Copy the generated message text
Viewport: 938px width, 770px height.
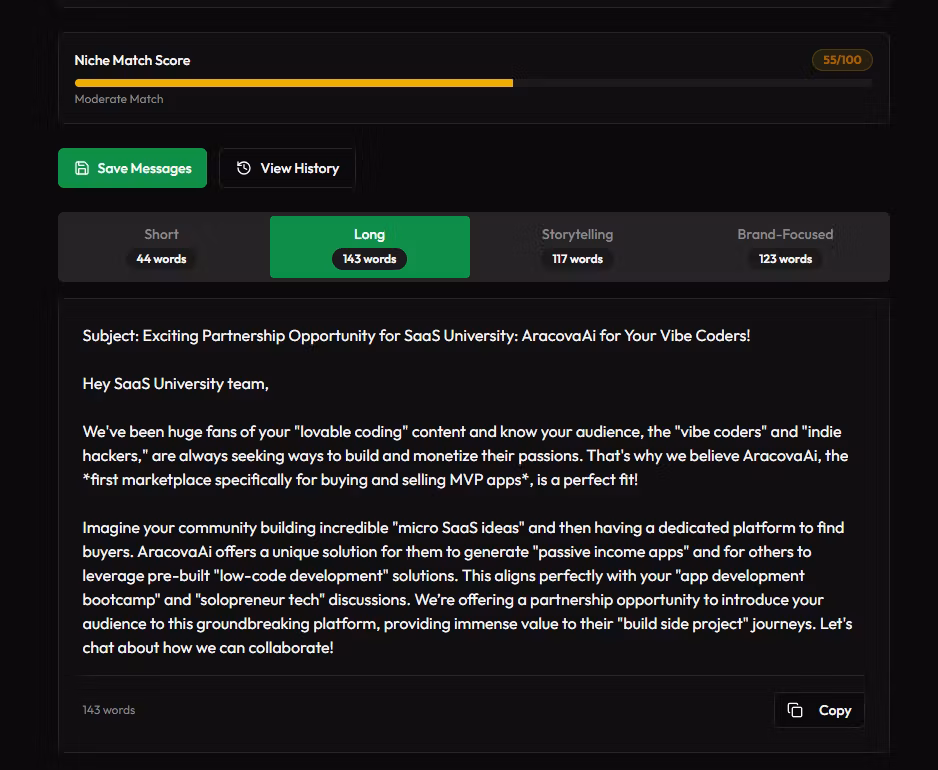point(819,710)
